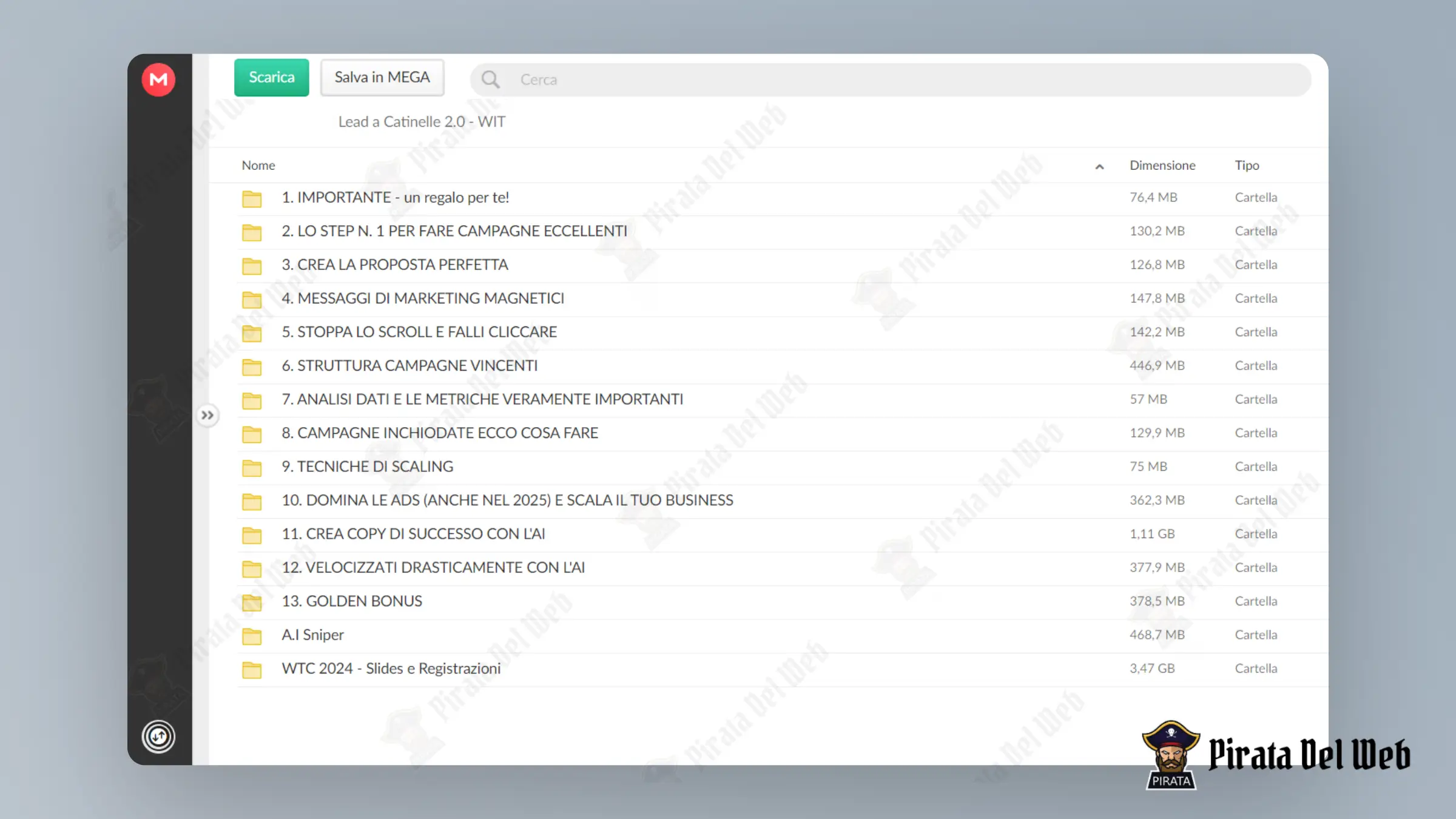This screenshot has height=819, width=1456.
Task: Click Salva in MEGA button
Action: (x=382, y=78)
